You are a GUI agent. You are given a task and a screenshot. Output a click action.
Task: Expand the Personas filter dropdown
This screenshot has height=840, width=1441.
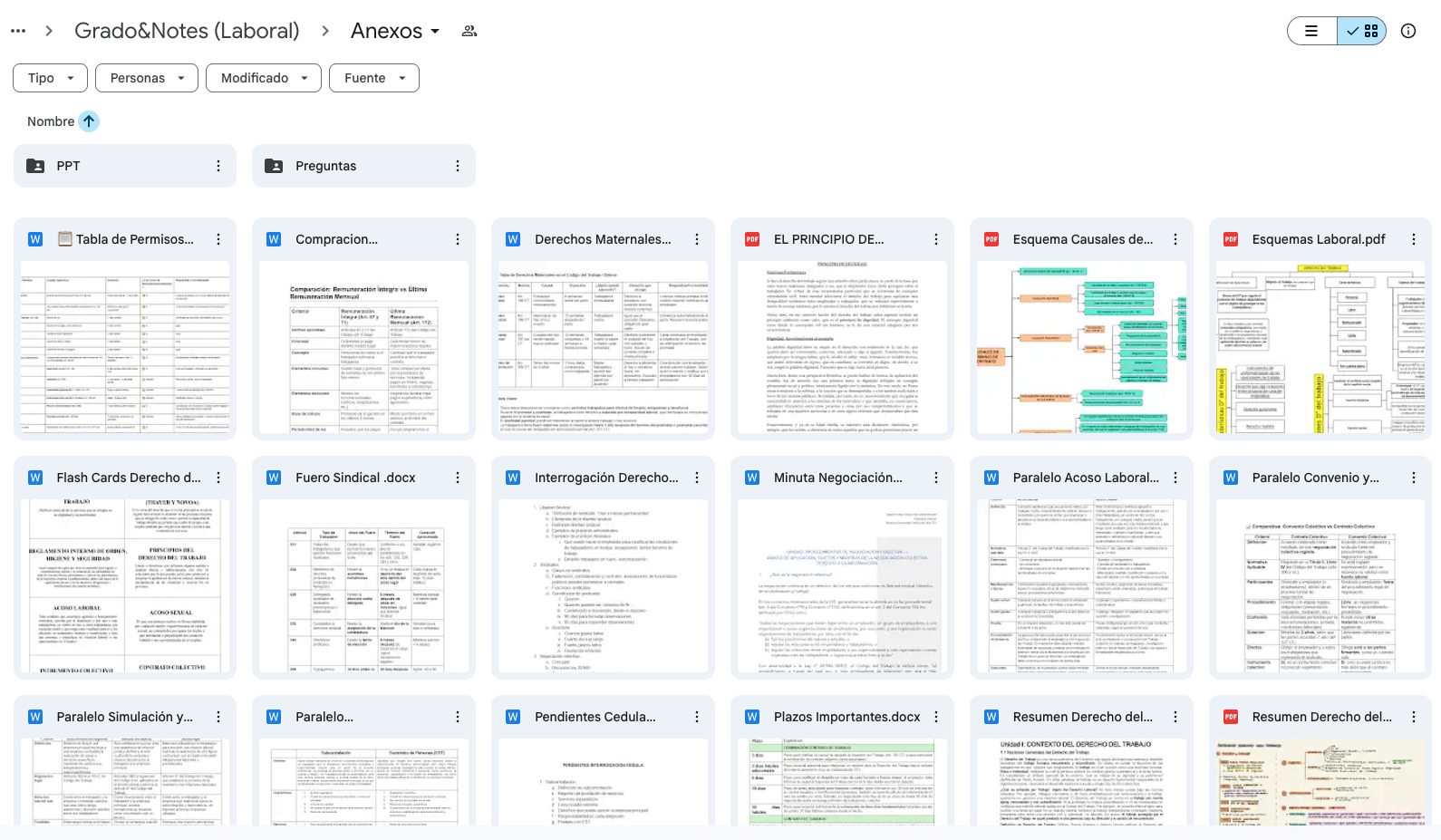147,78
